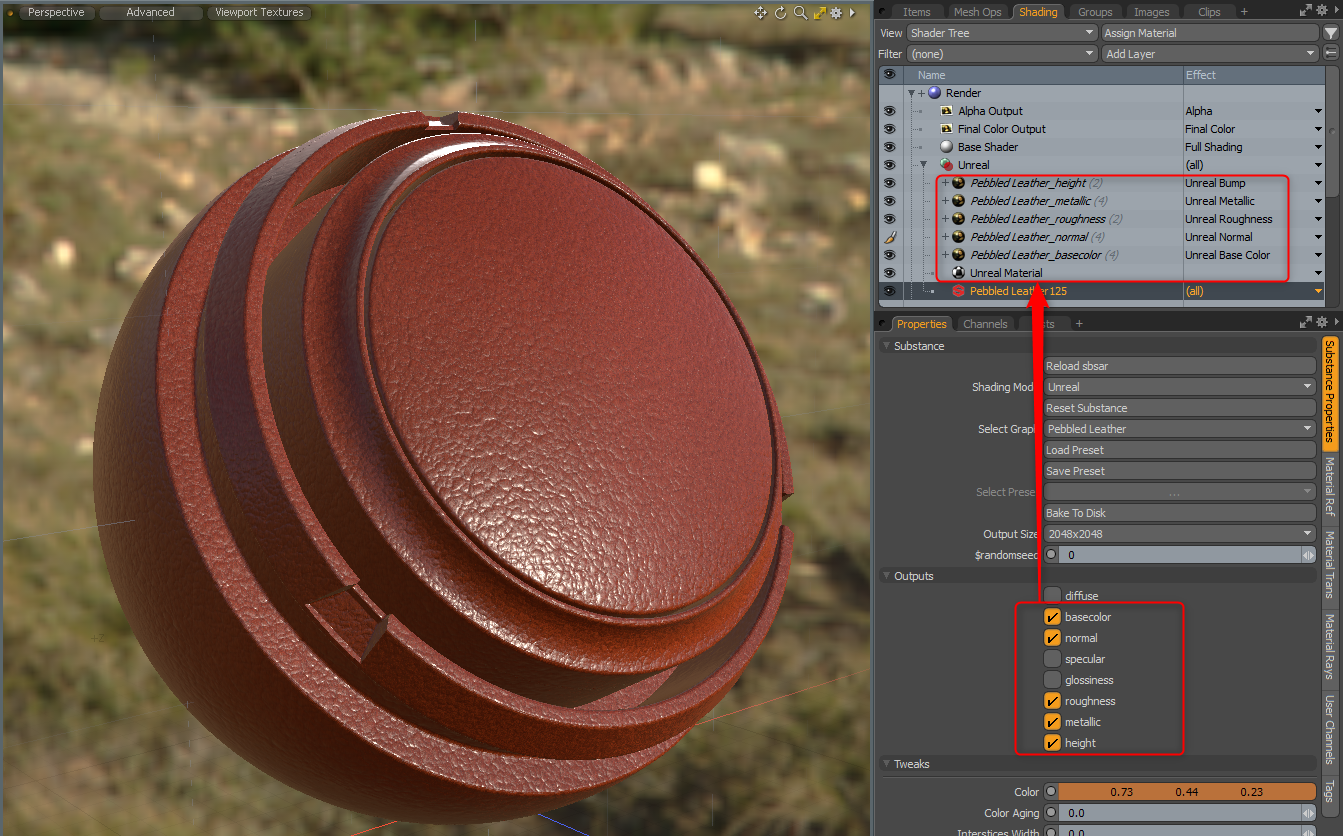The height and width of the screenshot is (836, 1343).
Task: Click the paintbrush icon beside Pebbled Leather_normal
Action: (890, 237)
